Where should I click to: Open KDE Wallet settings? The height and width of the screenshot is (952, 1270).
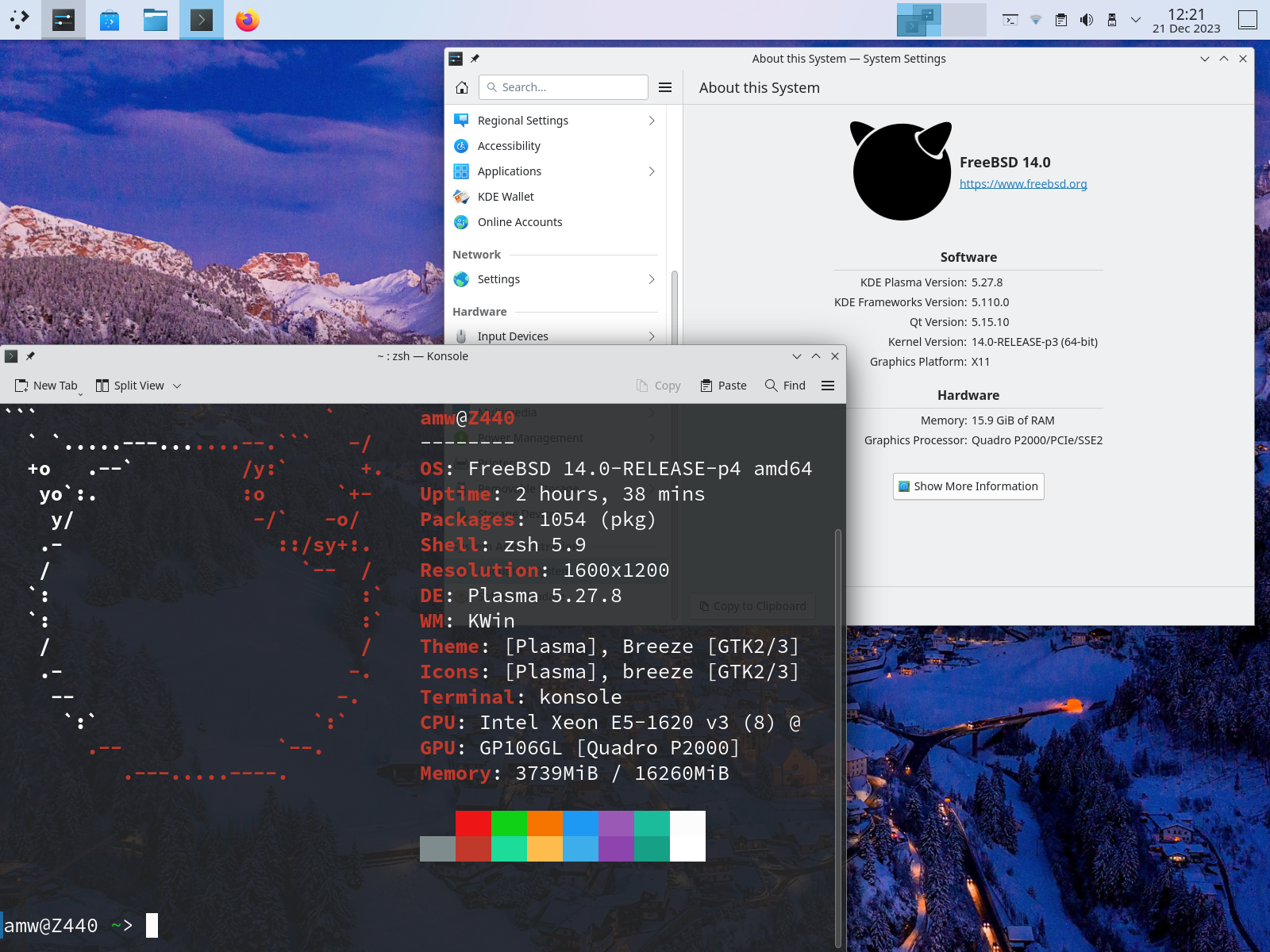[x=556, y=197]
